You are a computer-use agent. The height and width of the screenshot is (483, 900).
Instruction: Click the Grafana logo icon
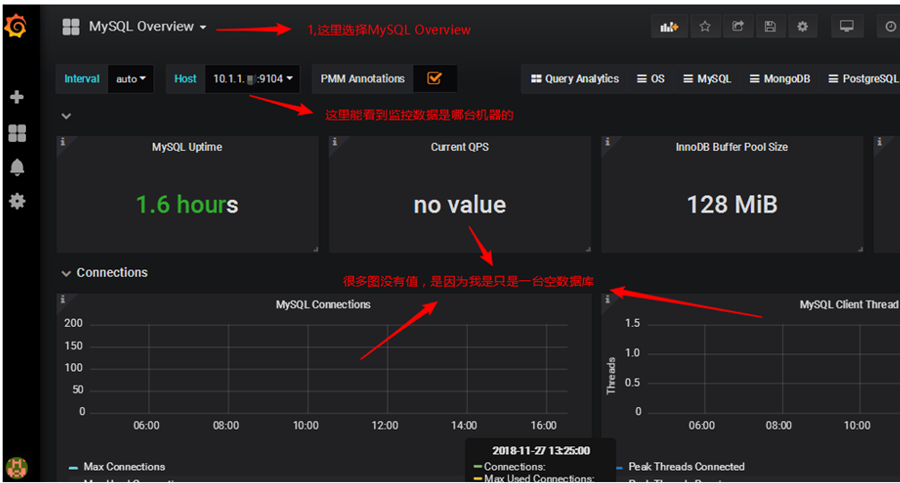coord(16,26)
